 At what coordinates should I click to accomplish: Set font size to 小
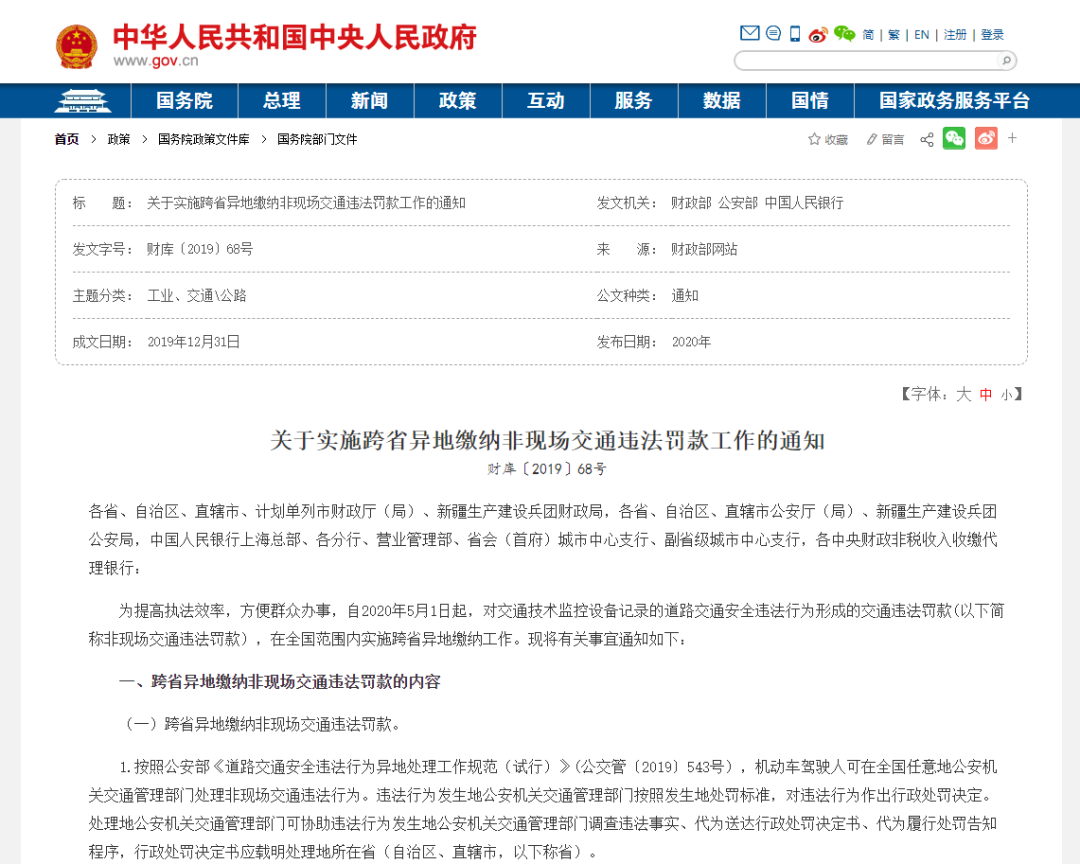(1006, 395)
